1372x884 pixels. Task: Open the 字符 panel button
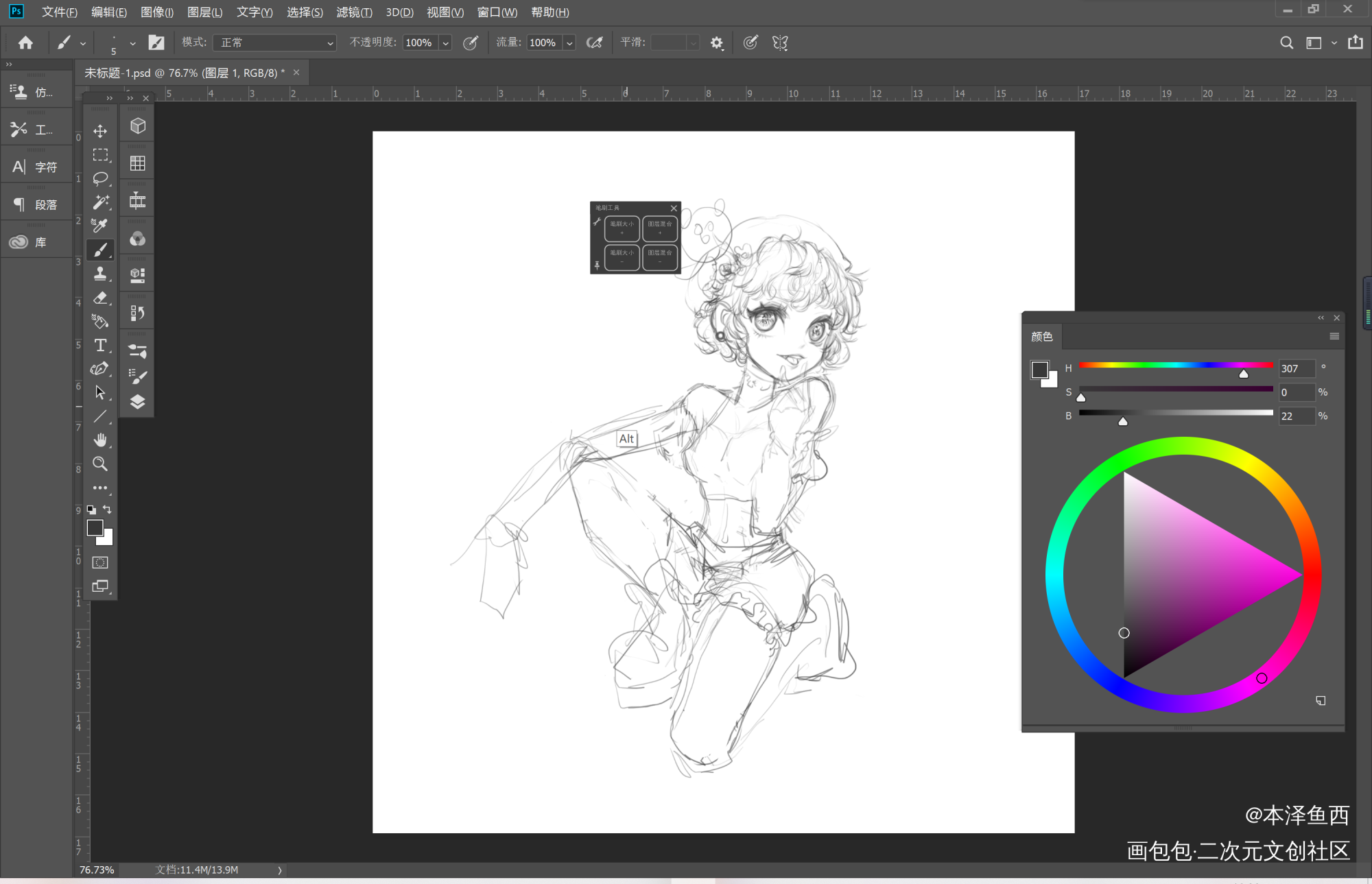click(x=37, y=167)
